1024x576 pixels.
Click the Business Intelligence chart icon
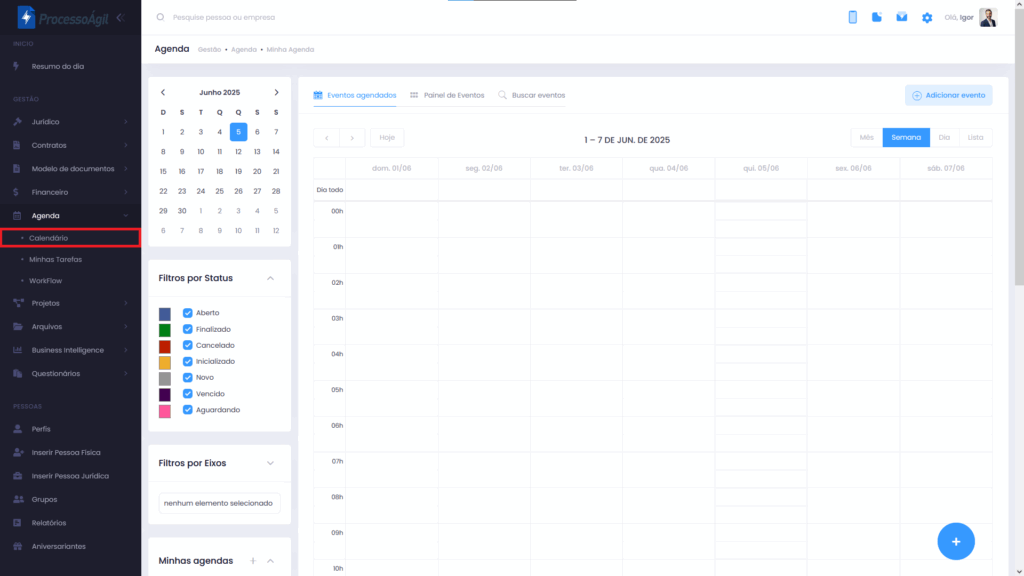click(x=18, y=350)
